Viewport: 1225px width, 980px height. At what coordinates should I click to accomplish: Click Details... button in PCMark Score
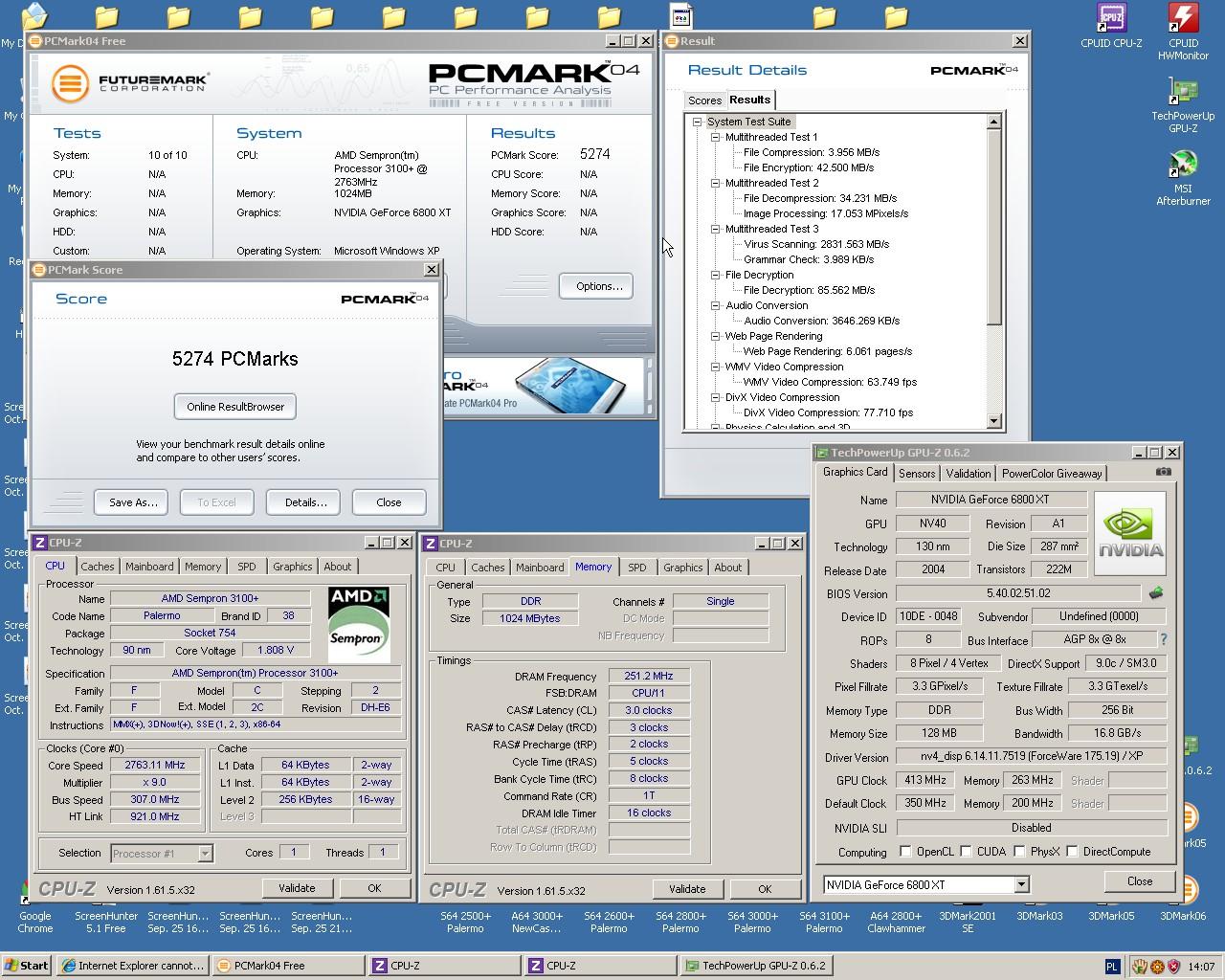tap(305, 502)
